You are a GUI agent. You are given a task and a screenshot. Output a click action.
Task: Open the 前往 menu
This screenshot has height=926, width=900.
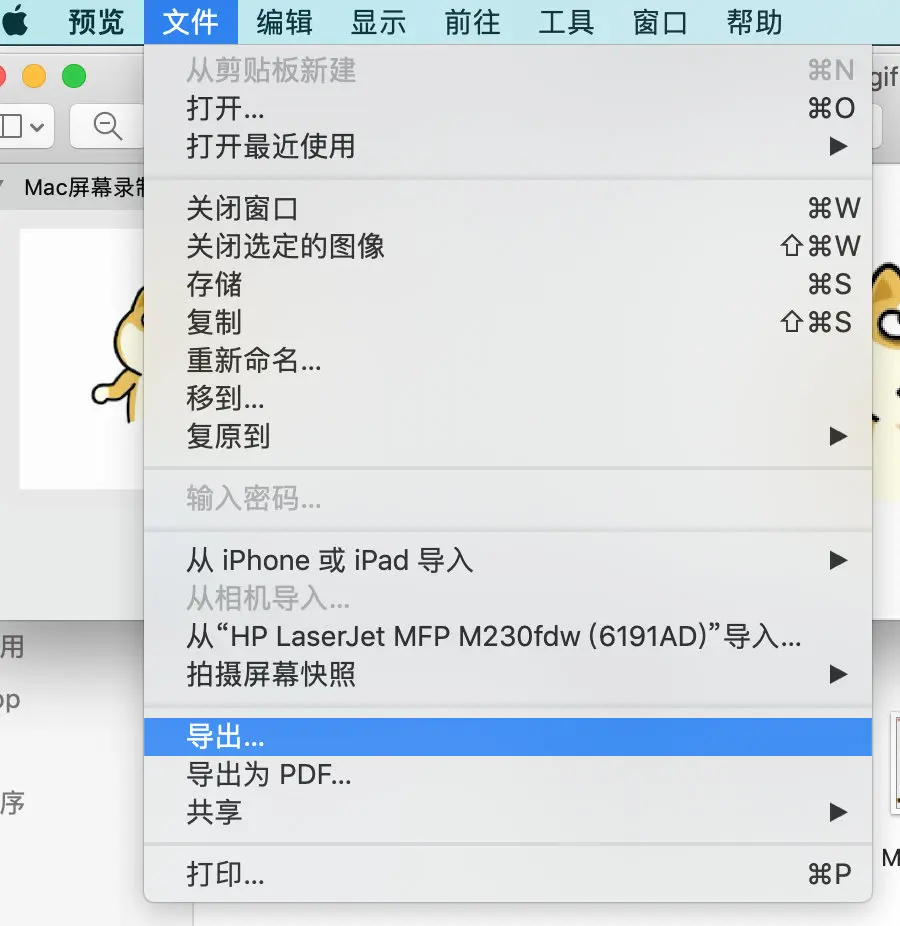[x=472, y=22]
